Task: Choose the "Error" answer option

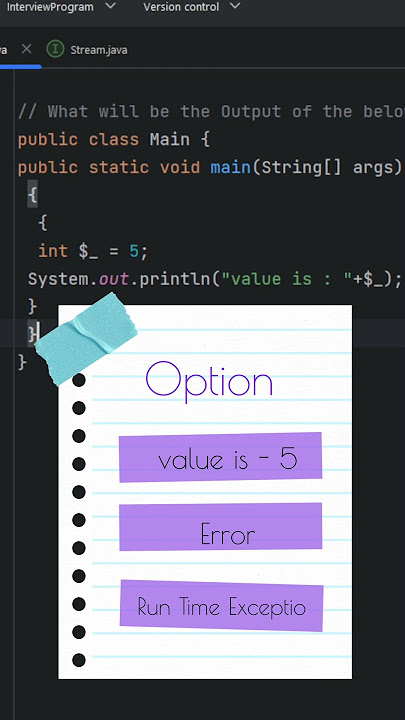Action: click(220, 527)
